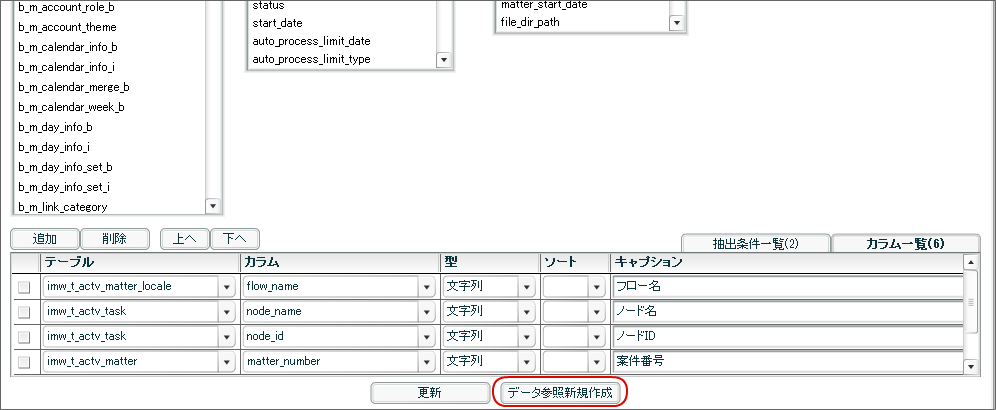Open sort dropdown in matter_number row

(596, 362)
